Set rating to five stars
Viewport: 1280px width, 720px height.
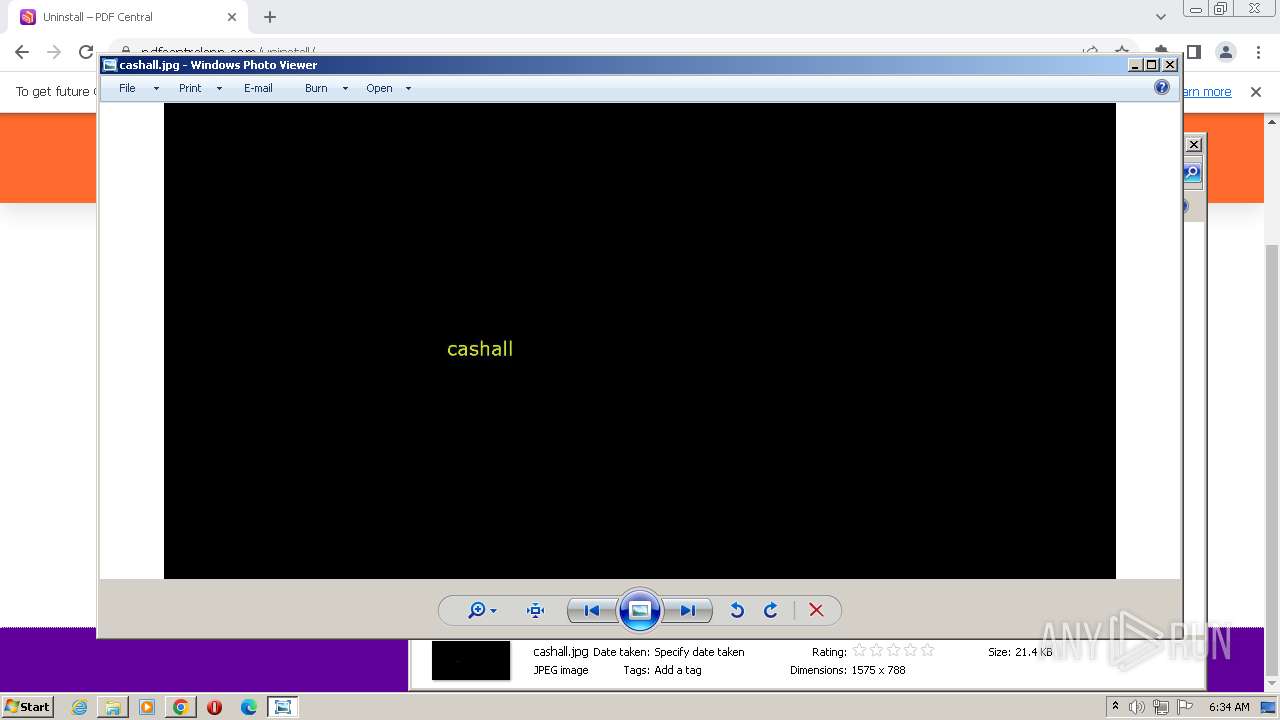click(x=927, y=650)
